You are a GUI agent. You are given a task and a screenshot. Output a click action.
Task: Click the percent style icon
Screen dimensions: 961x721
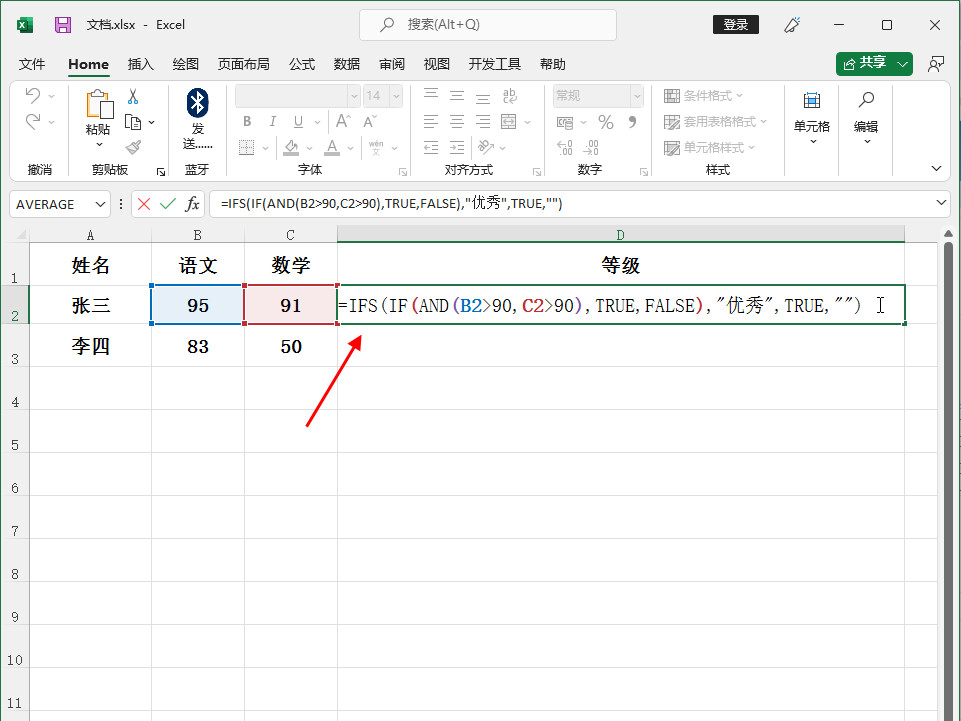(x=606, y=122)
